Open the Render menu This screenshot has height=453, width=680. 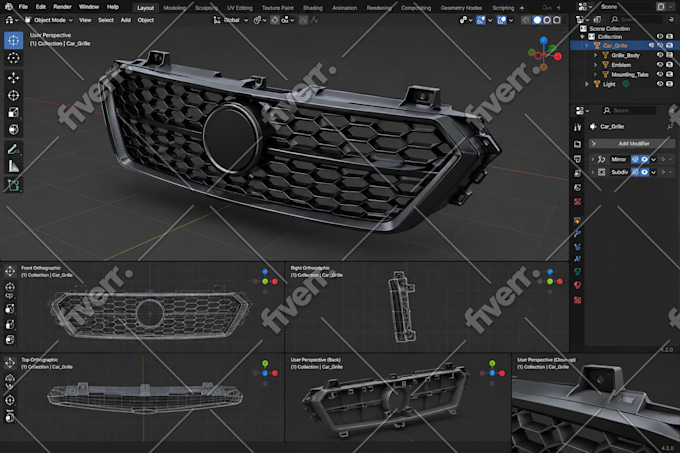click(x=62, y=7)
